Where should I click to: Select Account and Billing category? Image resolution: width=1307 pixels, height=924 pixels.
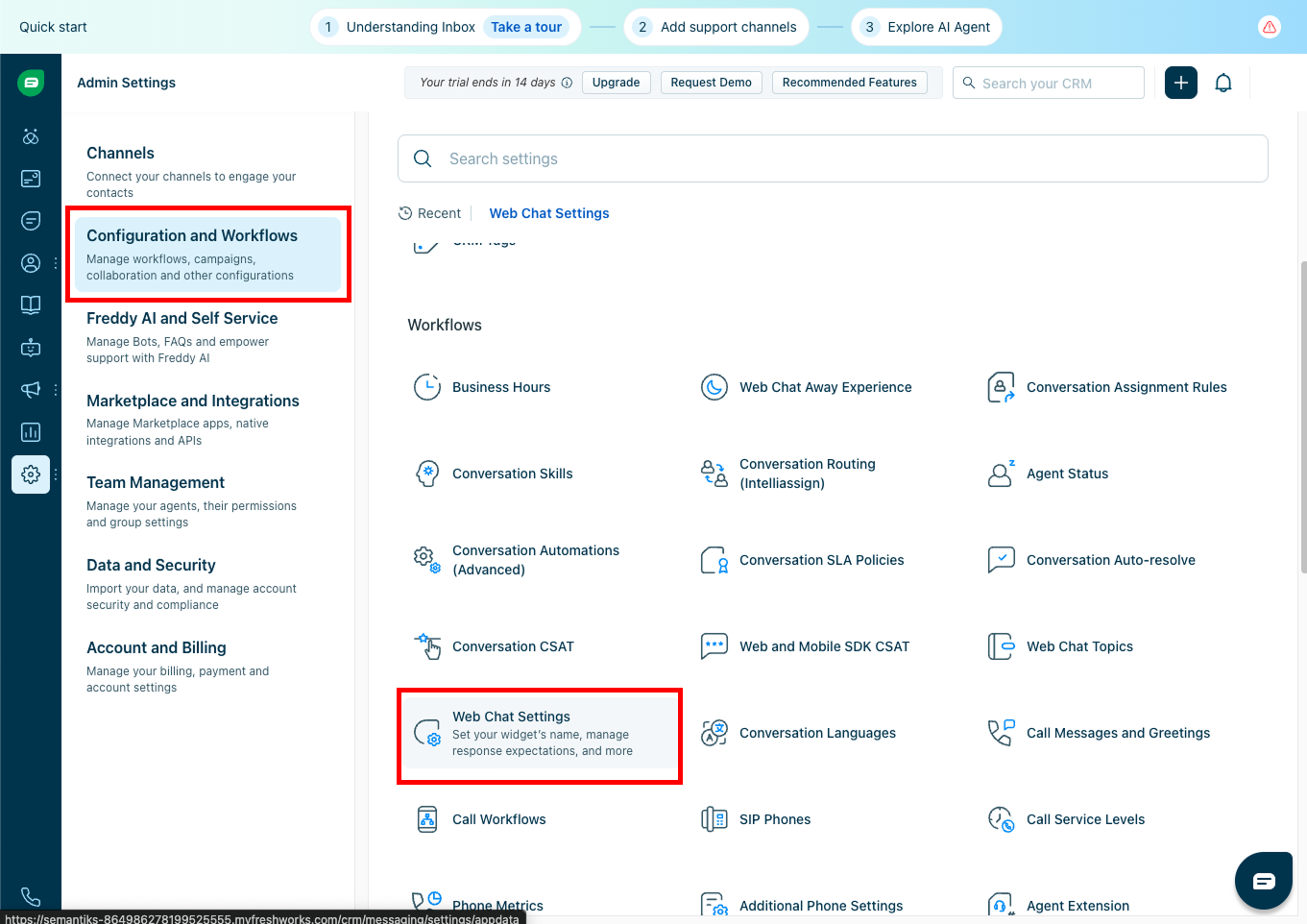coord(207,667)
